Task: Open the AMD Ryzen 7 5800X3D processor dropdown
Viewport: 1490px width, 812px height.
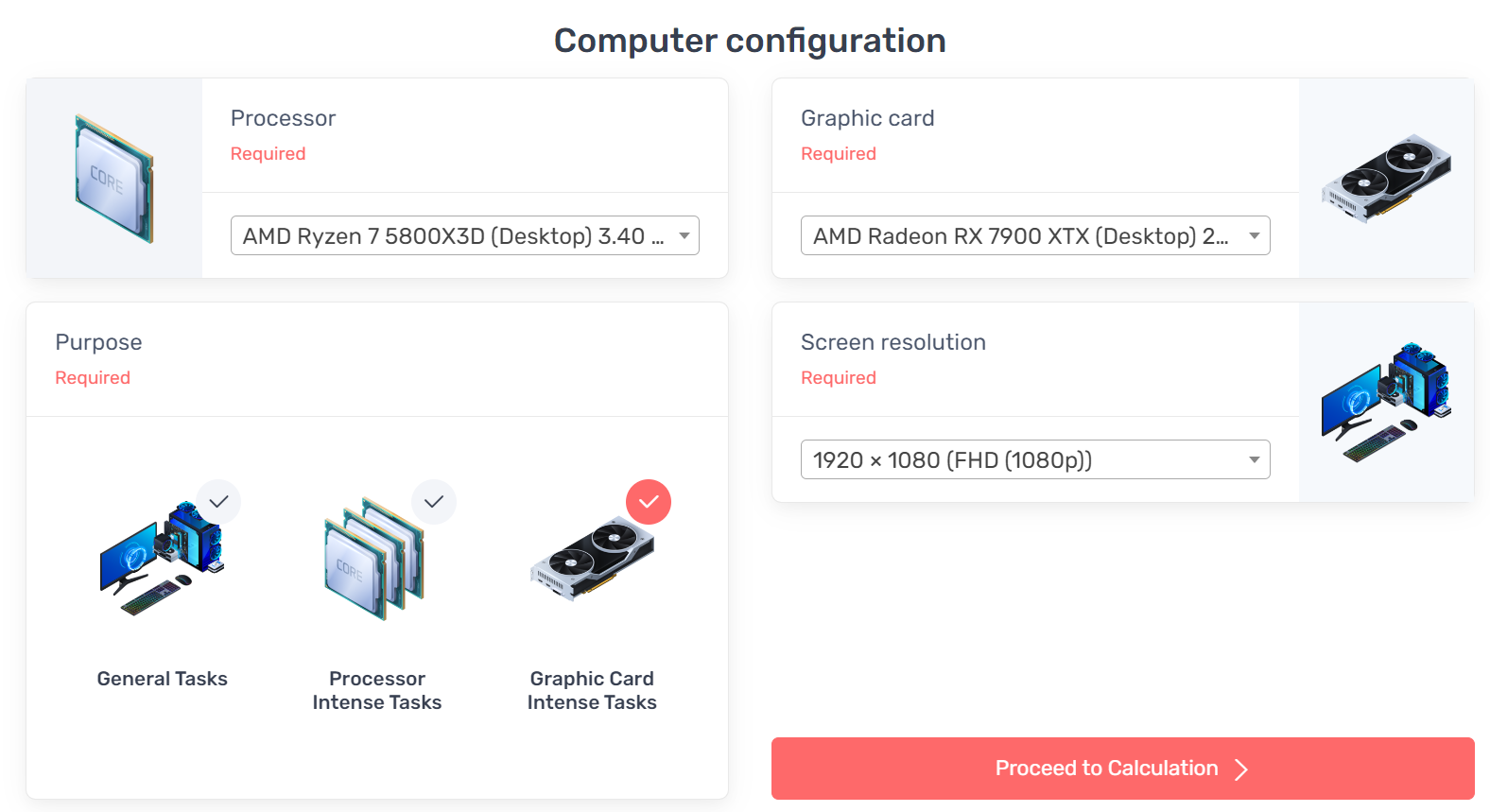Action: coord(465,235)
